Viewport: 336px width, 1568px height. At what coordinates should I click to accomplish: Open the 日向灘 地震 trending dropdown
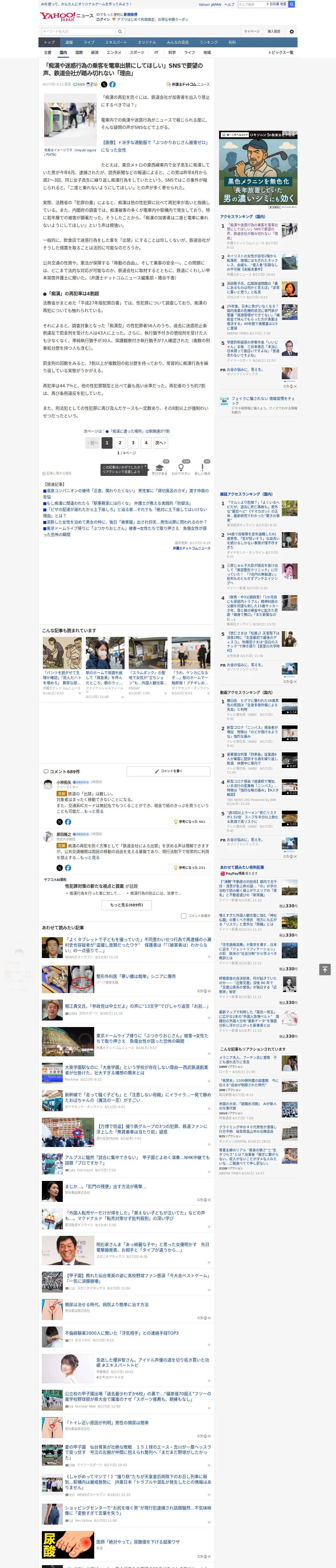[x=276, y=4]
